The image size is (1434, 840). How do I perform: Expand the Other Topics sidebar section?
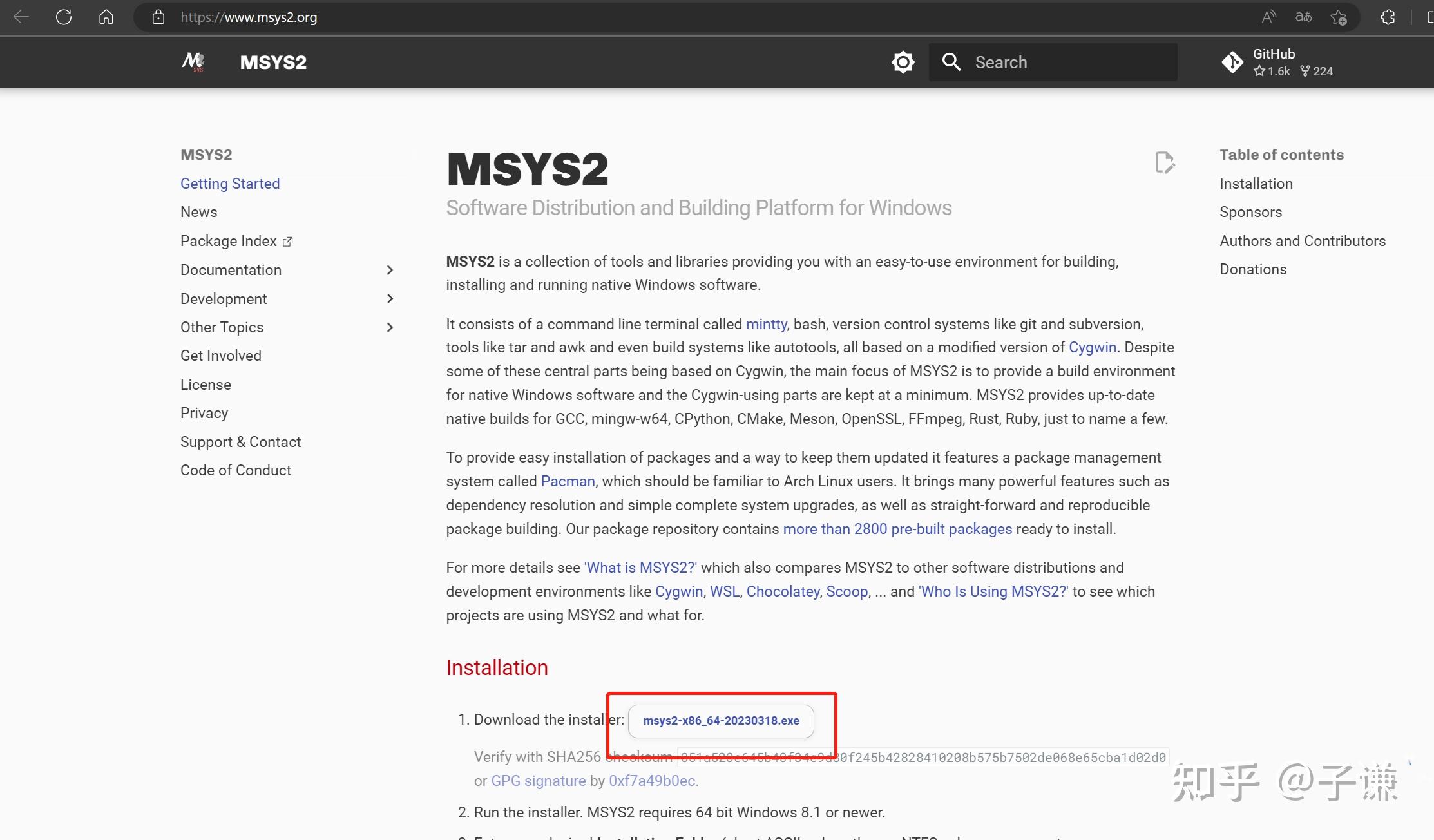pos(389,327)
